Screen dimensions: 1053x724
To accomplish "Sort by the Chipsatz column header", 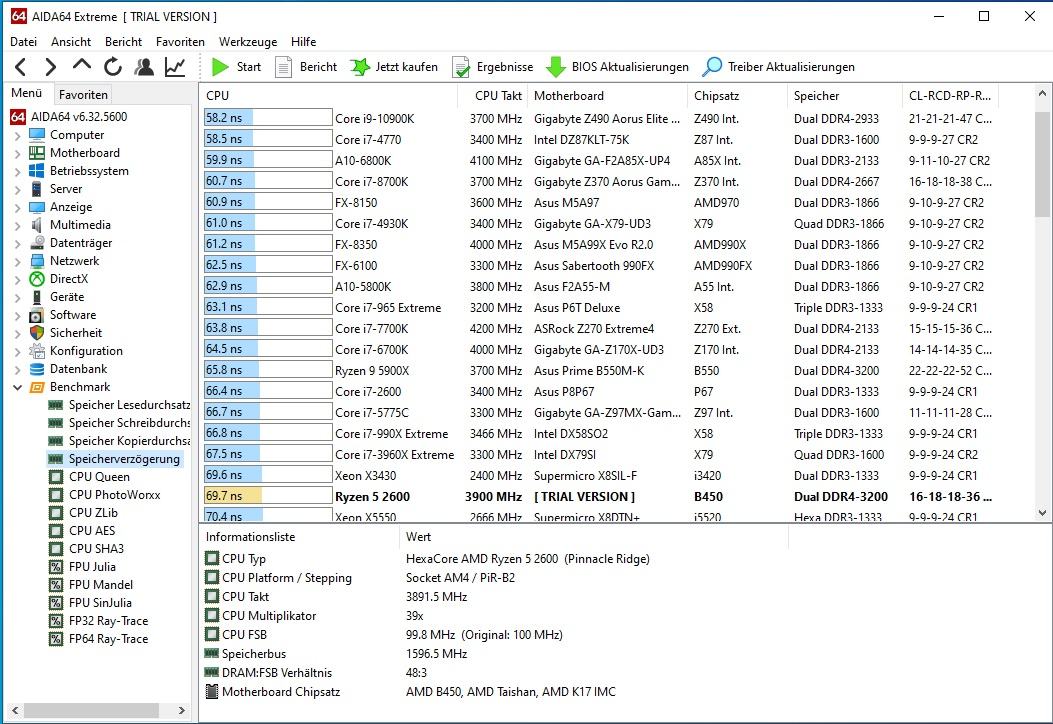I will tap(737, 96).
